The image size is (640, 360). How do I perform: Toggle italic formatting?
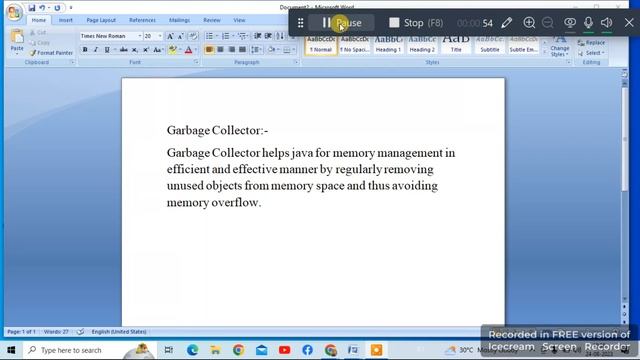(96, 50)
